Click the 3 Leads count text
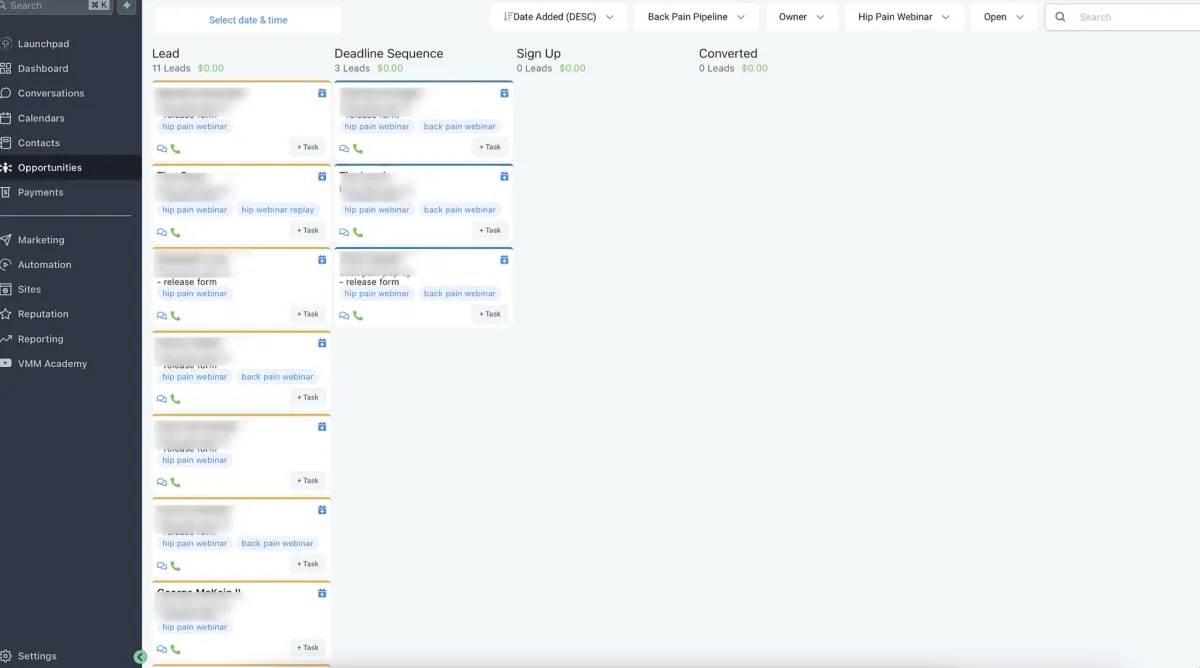1200x668 pixels. click(352, 69)
